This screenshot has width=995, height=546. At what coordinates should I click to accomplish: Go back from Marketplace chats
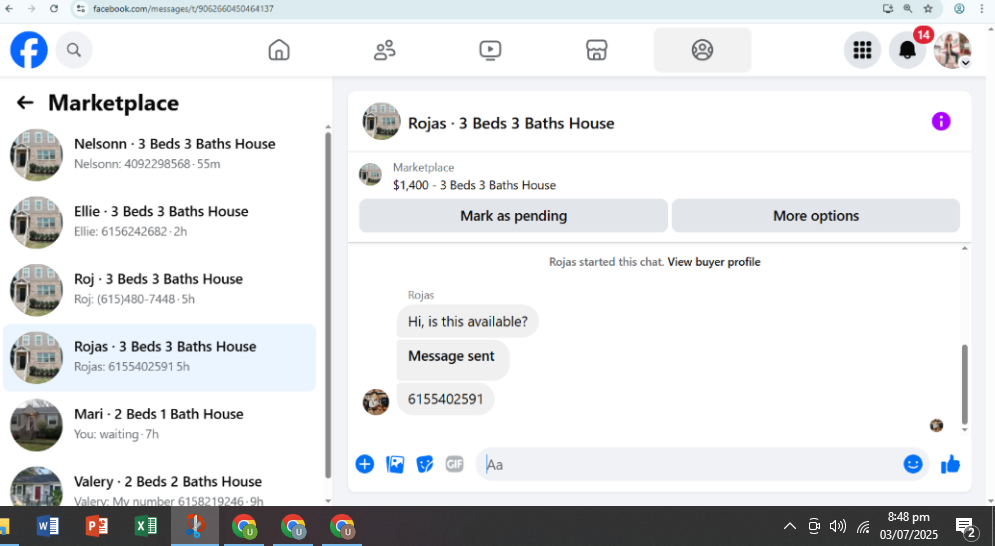point(25,103)
